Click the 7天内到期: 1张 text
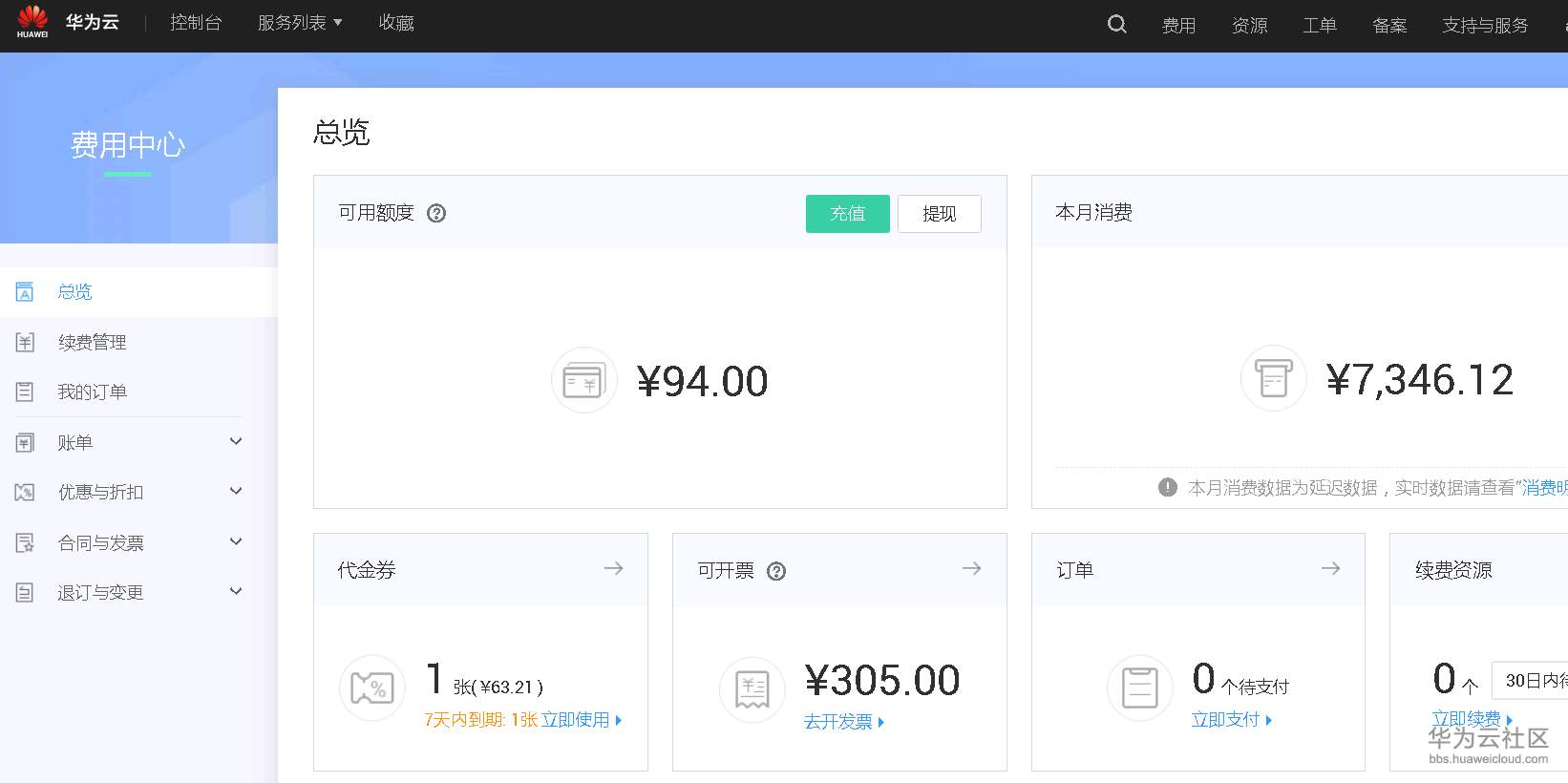The height and width of the screenshot is (783, 1568). [481, 720]
